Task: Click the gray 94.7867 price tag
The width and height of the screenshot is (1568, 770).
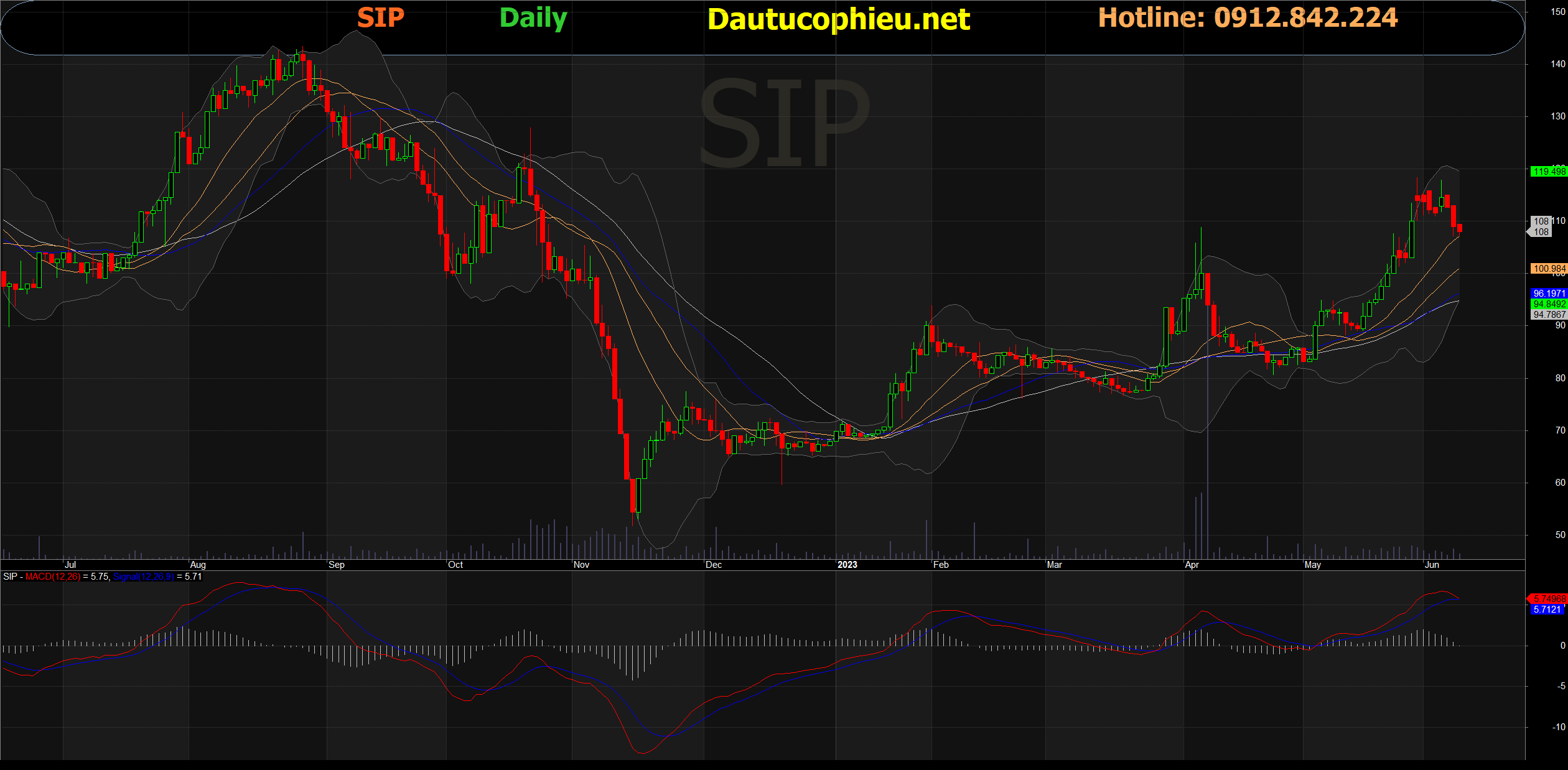Action: tap(1548, 315)
